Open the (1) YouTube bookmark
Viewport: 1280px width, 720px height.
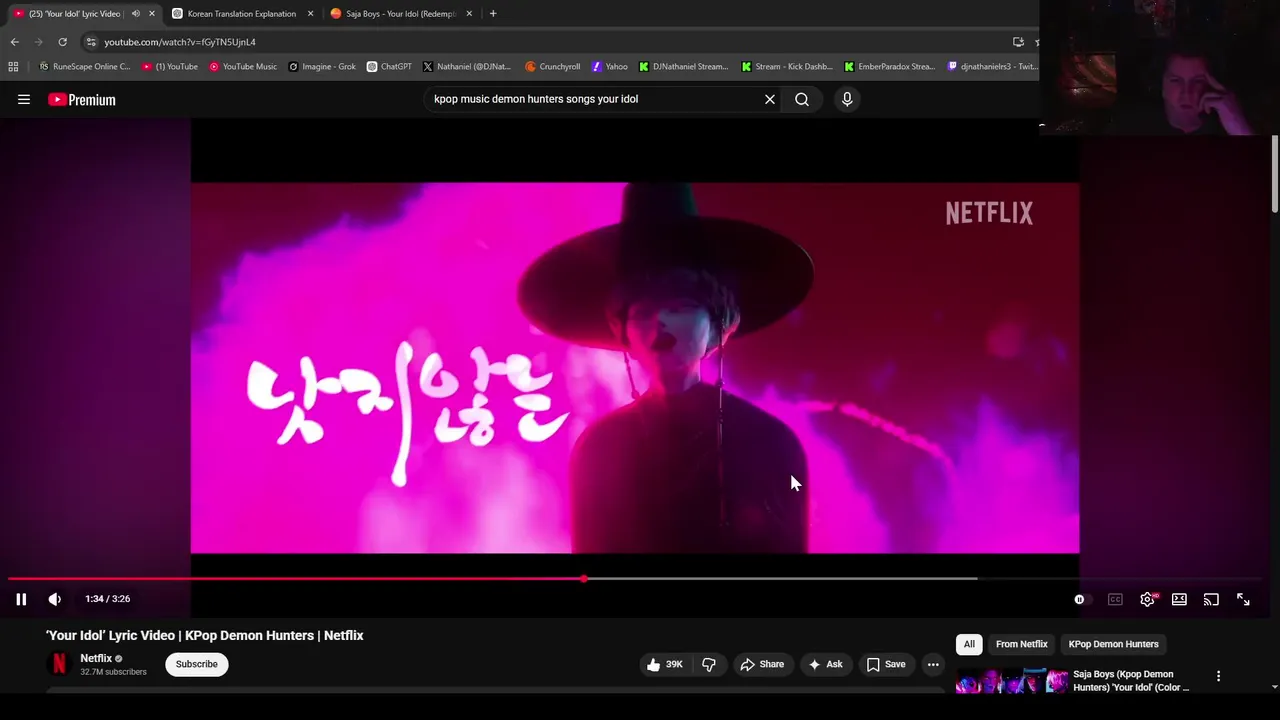tap(170, 67)
